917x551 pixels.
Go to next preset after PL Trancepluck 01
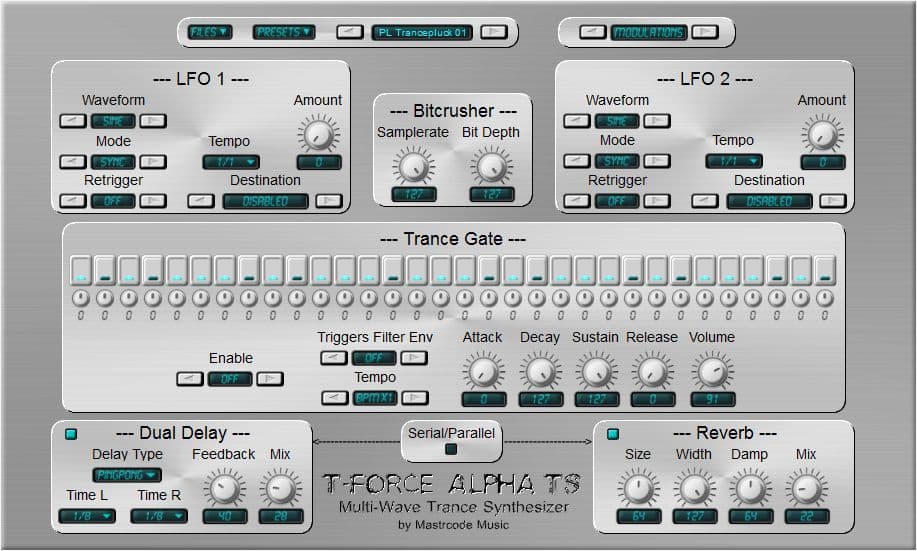pyautogui.click(x=494, y=32)
